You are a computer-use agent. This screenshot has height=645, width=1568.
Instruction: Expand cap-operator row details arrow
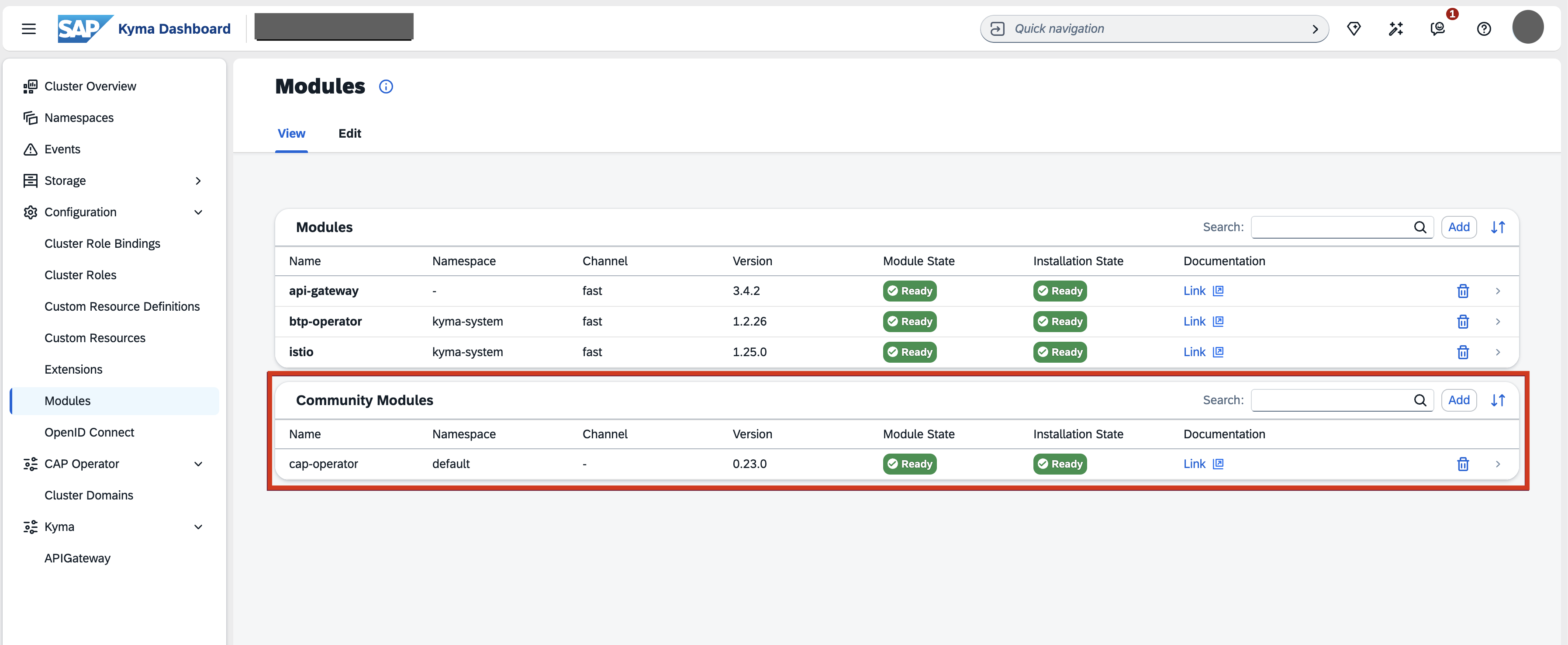click(x=1498, y=464)
